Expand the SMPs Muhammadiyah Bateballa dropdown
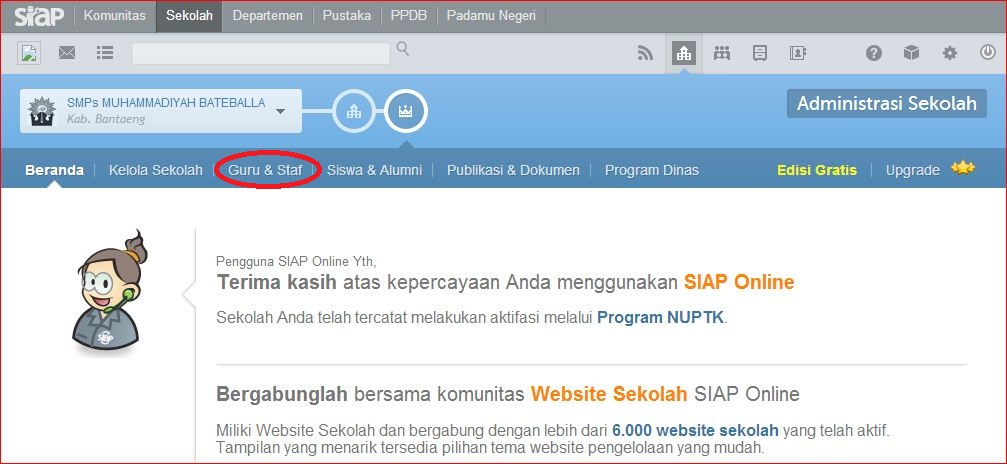Screen dimensions: 1007x464 280,111
